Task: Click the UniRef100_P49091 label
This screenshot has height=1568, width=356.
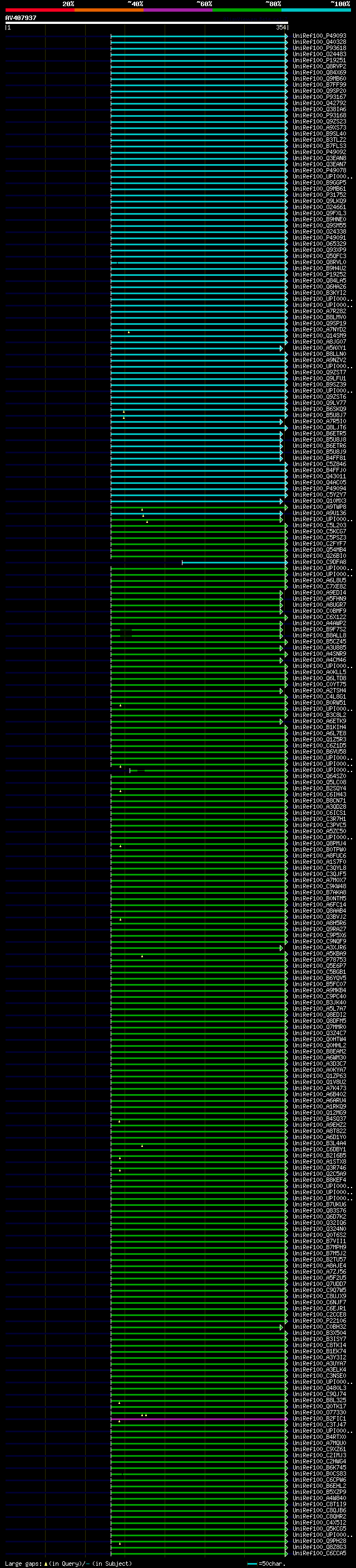Action: pyautogui.click(x=319, y=238)
